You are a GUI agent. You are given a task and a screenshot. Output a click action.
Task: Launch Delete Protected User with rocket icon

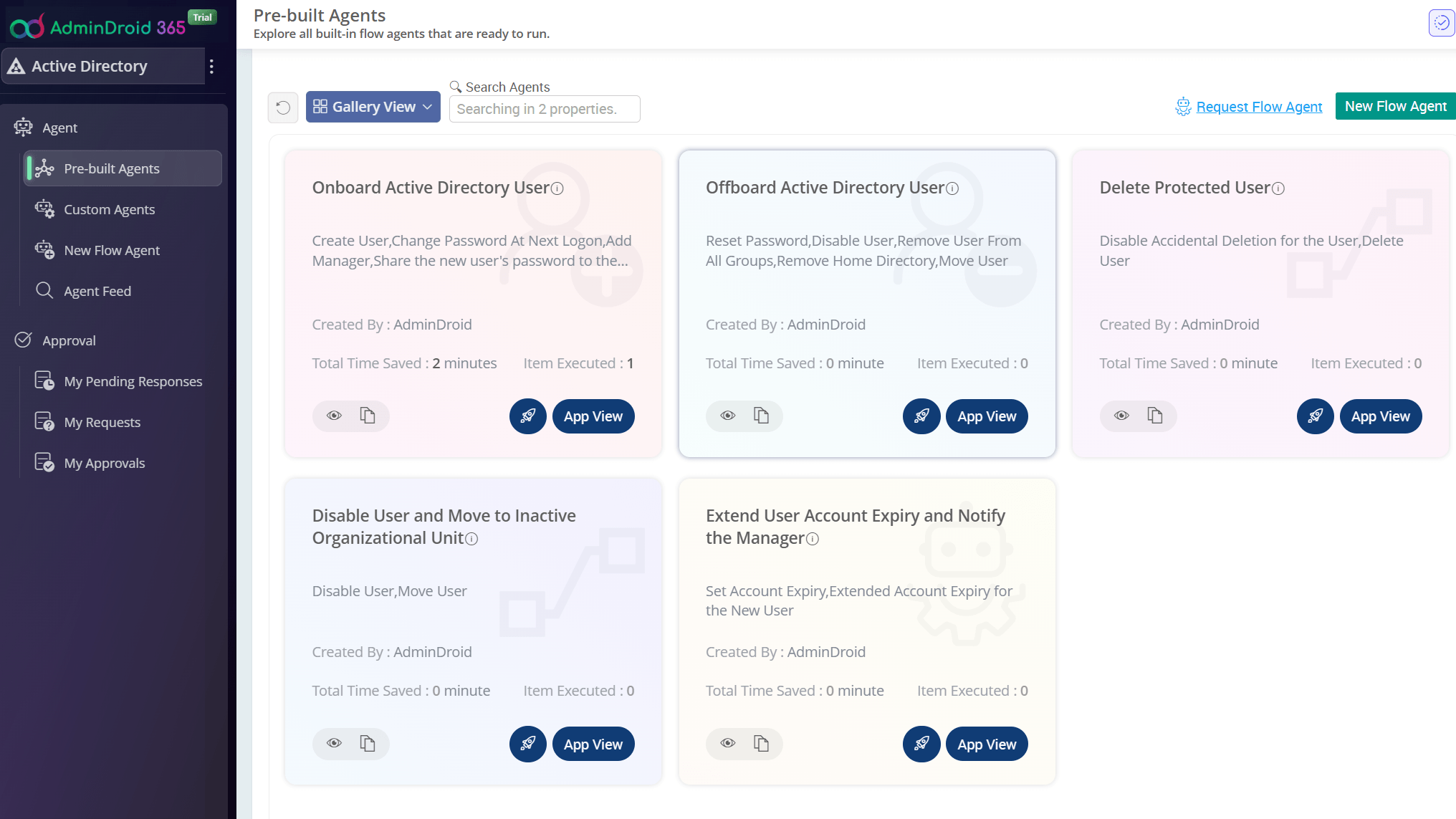[1316, 416]
